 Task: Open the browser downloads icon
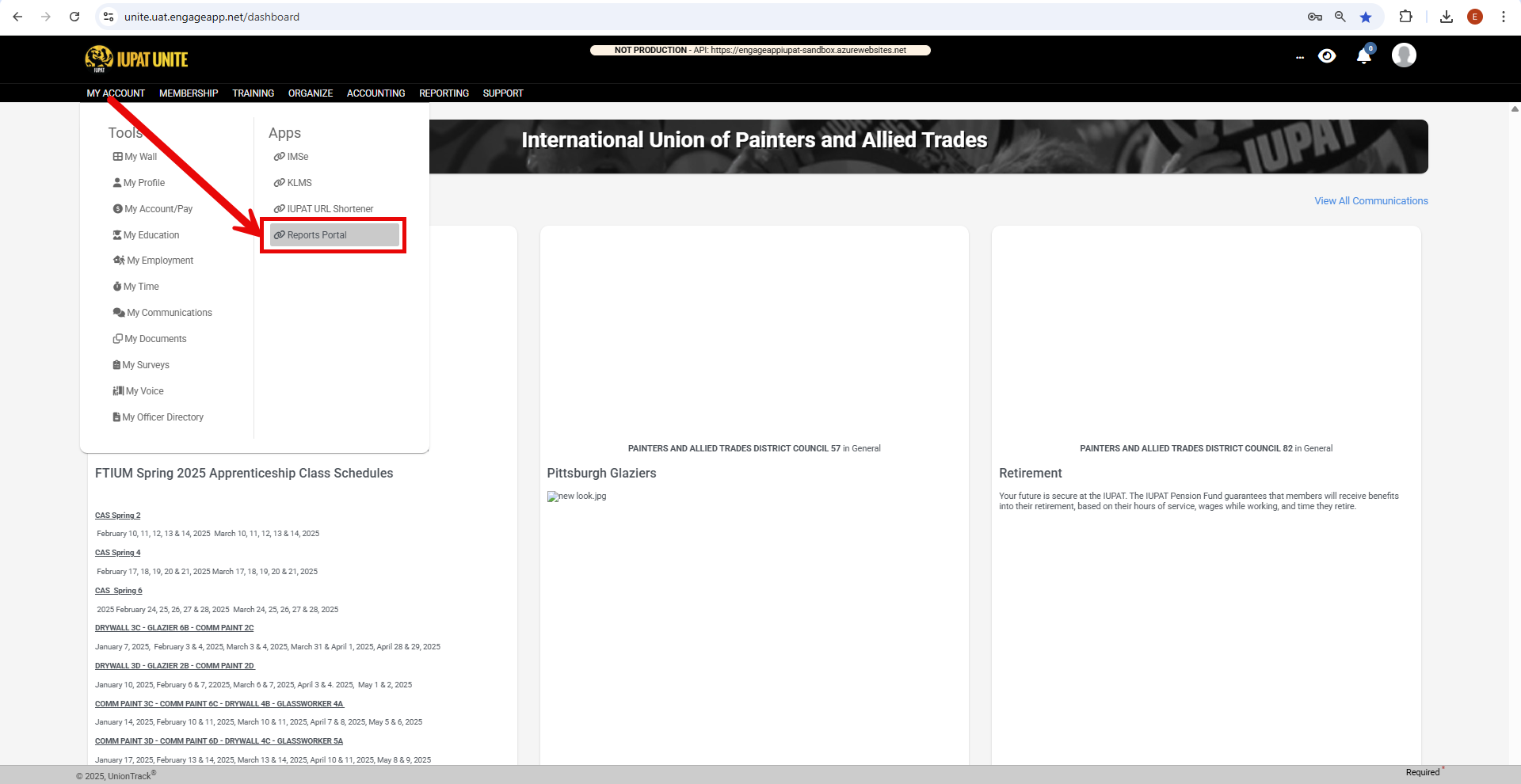(1447, 17)
